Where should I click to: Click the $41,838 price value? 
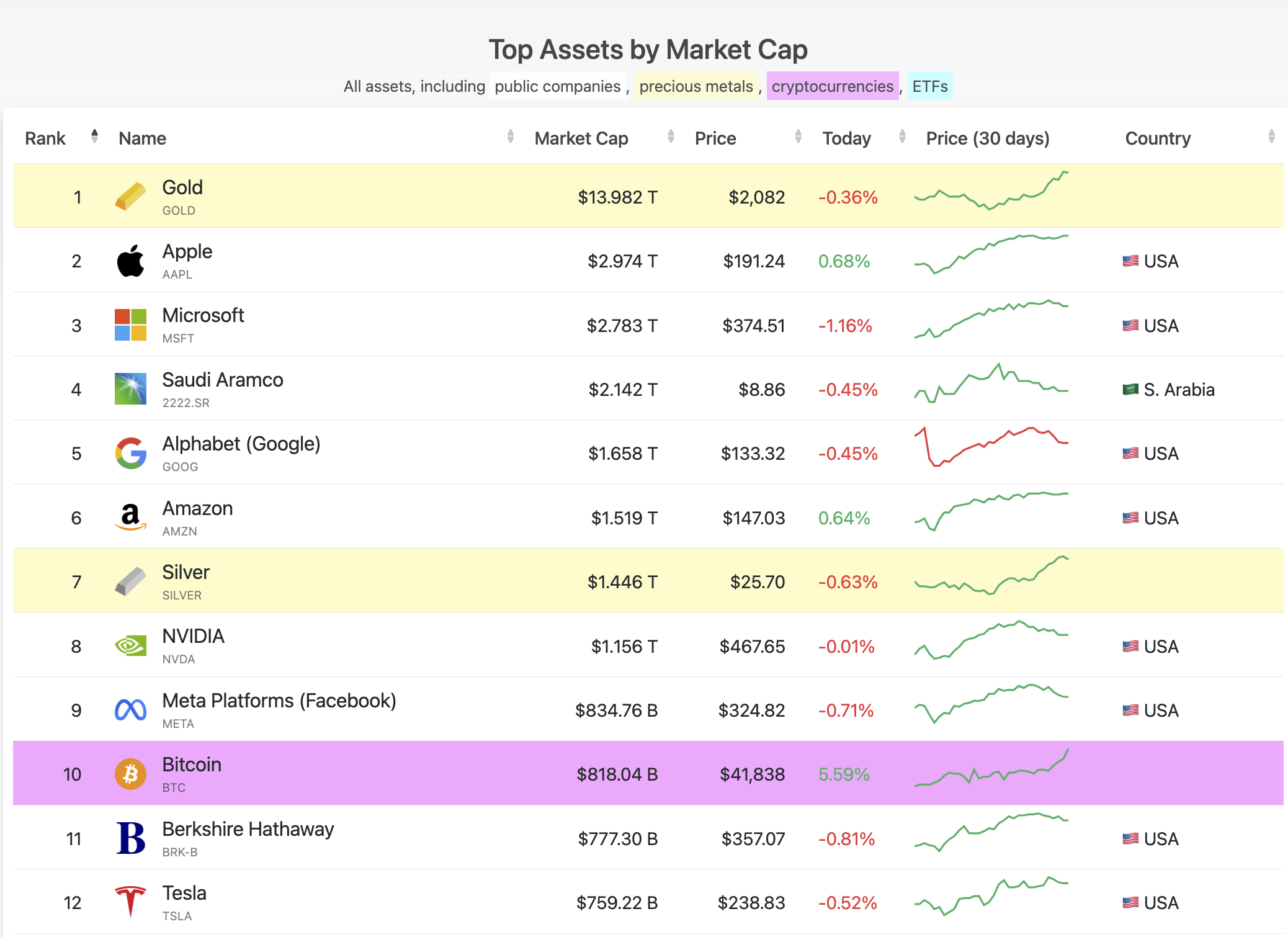coord(752,774)
